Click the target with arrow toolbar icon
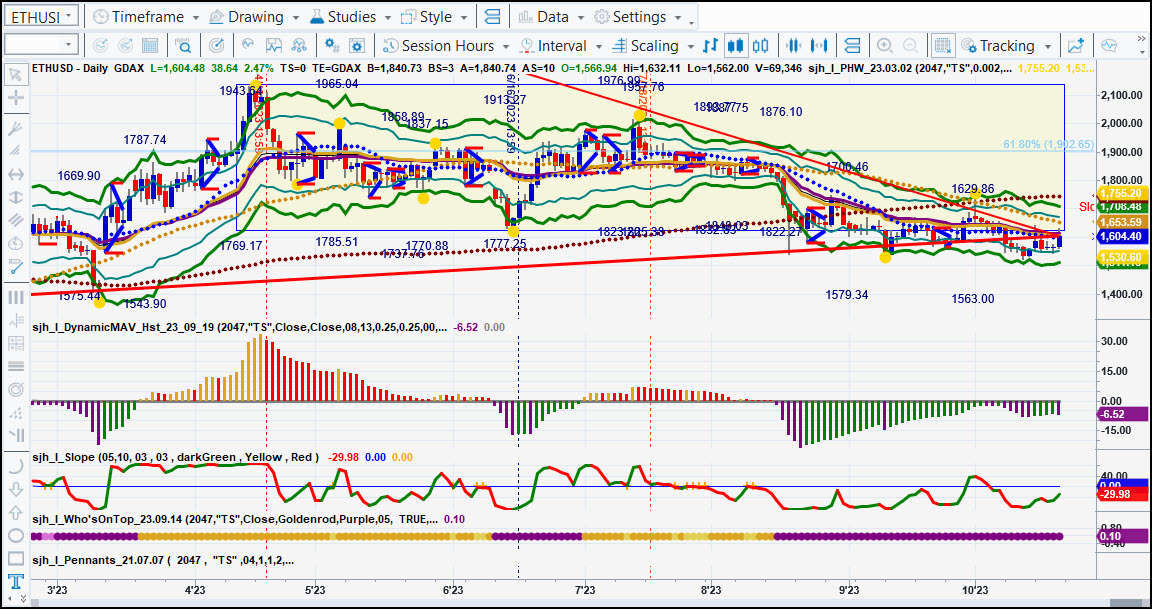 [216, 46]
